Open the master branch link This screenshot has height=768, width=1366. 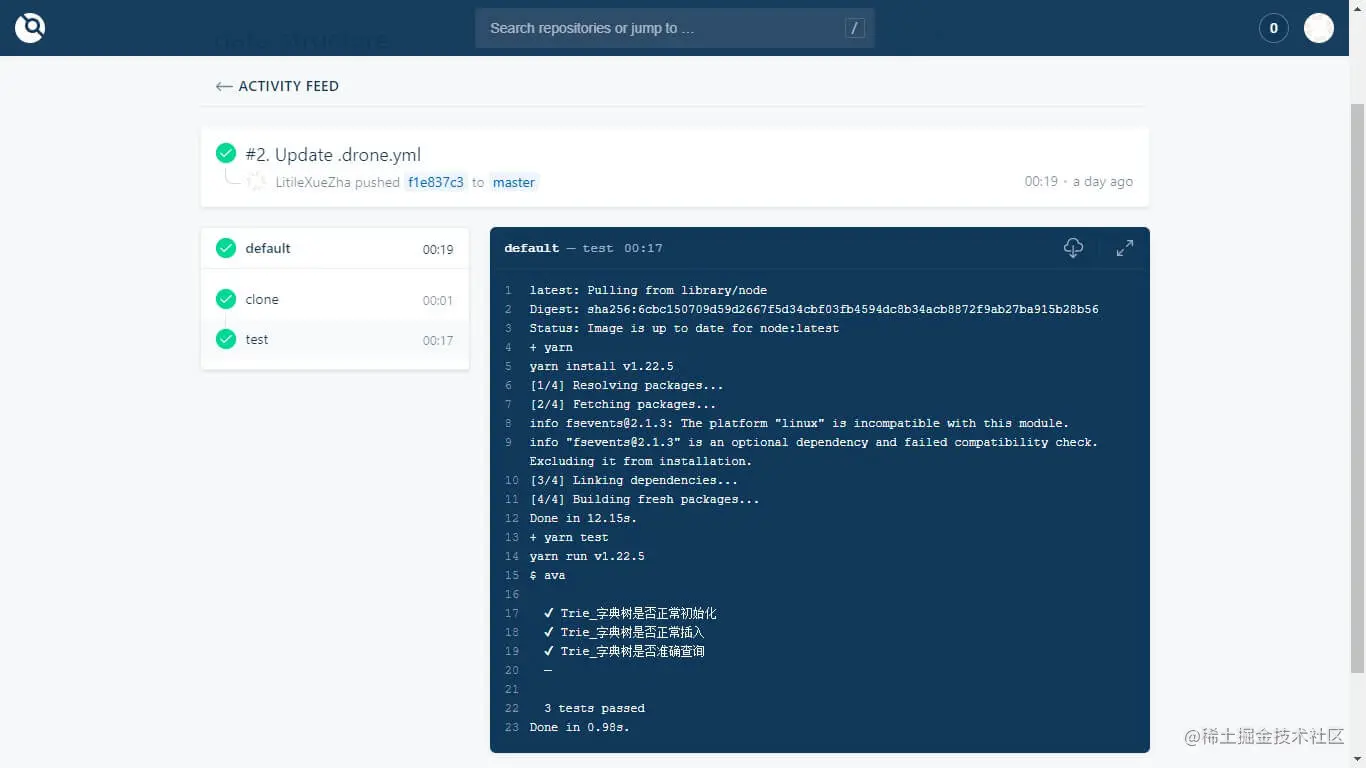tap(514, 182)
